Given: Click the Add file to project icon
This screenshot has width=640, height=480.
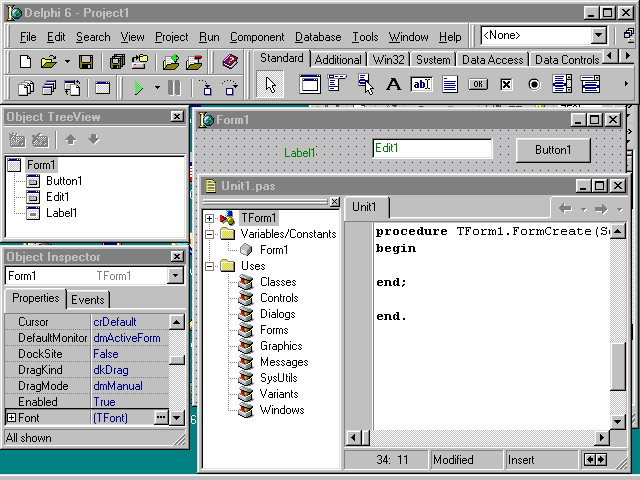Looking at the screenshot, I should click(x=171, y=62).
